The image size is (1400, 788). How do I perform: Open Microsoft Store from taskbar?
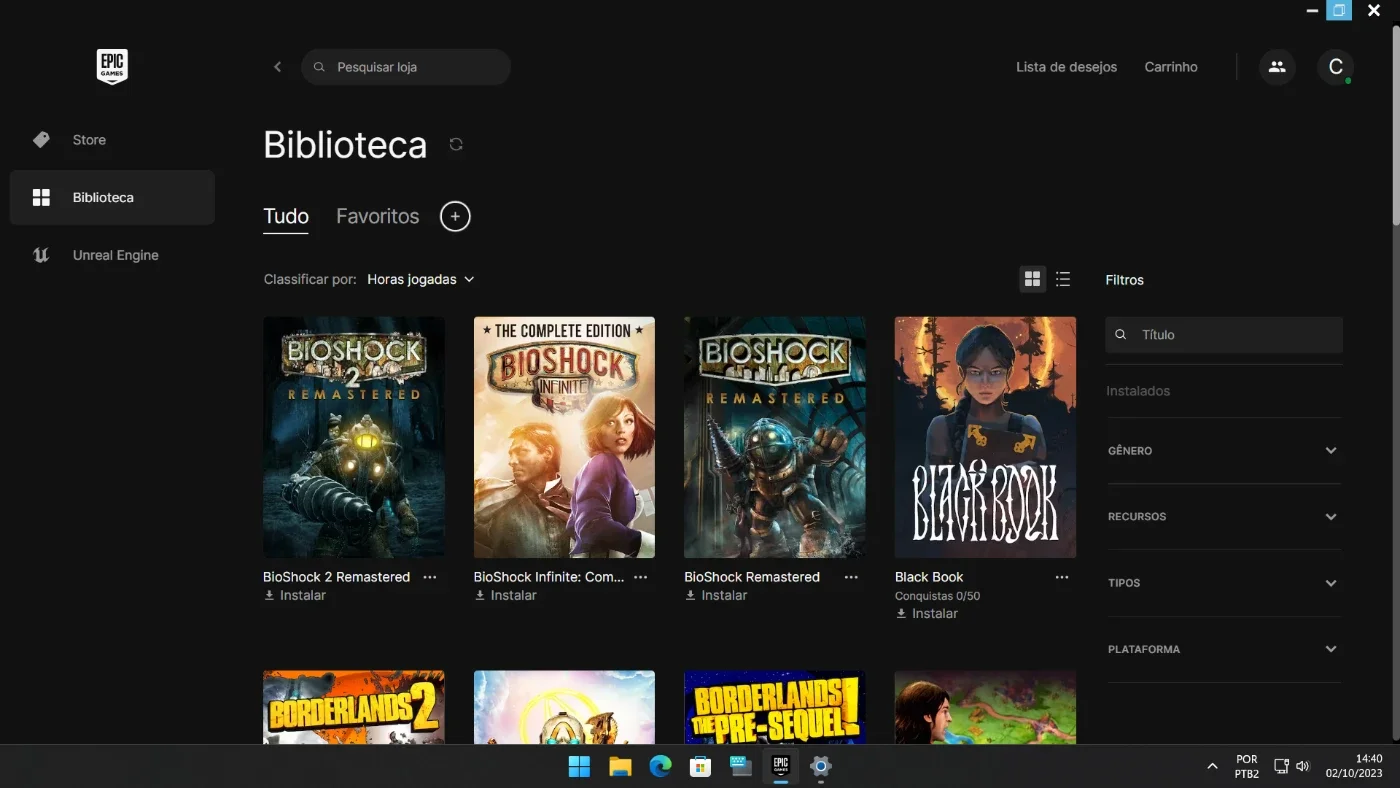click(x=700, y=767)
